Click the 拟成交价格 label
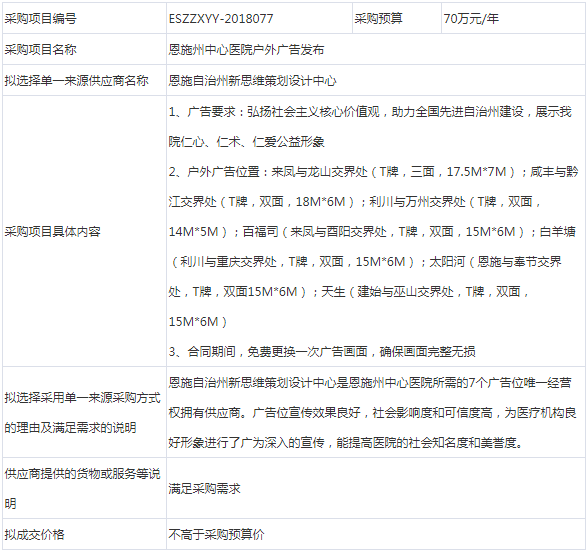Image resolution: width=588 pixels, height=552 pixels. (x=34, y=534)
